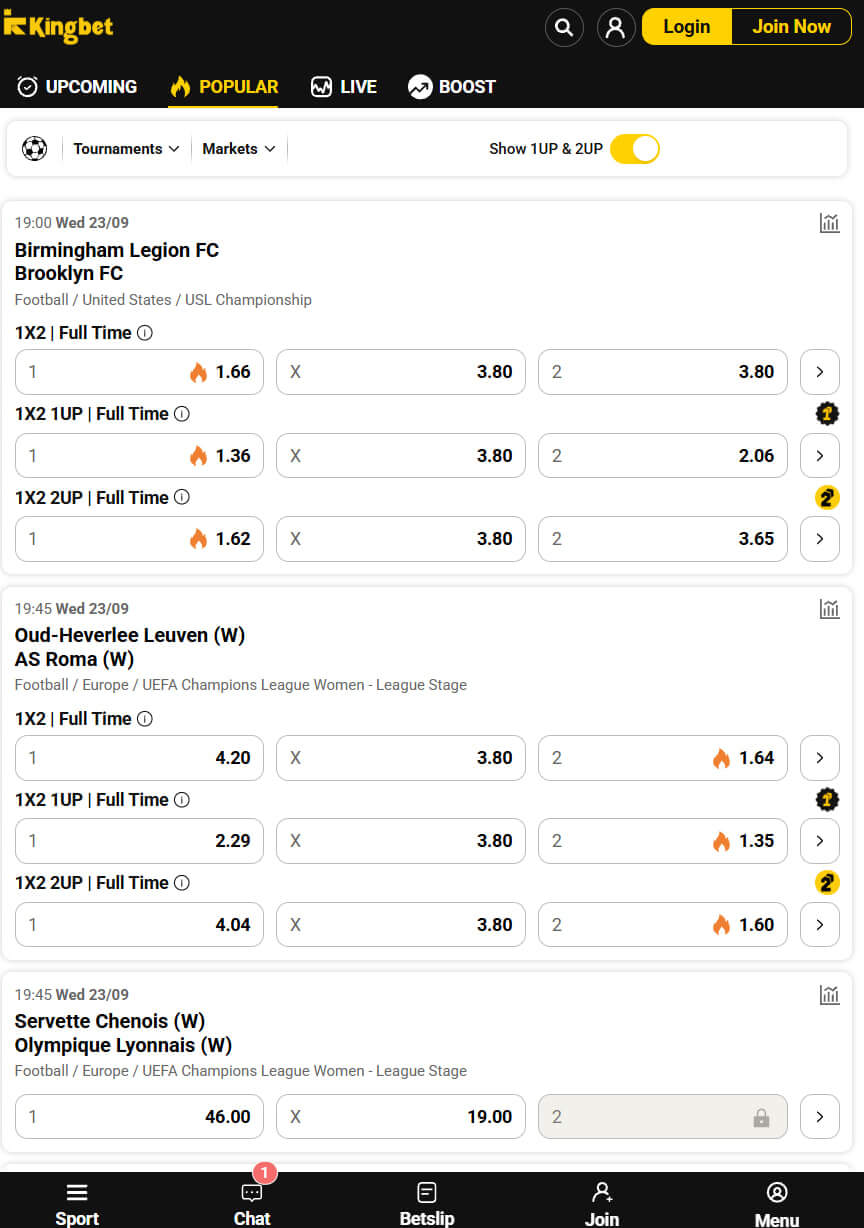Click the Join Now button
The height and width of the screenshot is (1228, 864).
[x=791, y=27]
